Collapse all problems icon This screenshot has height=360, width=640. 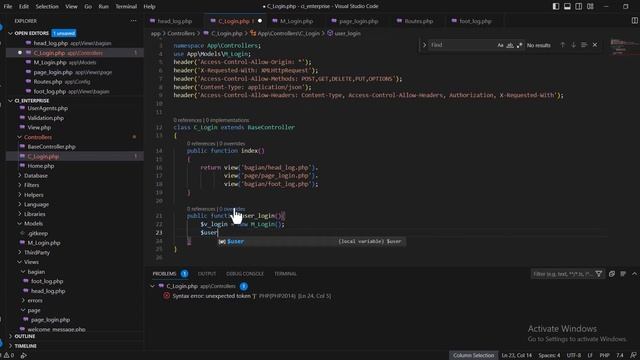coord(611,274)
